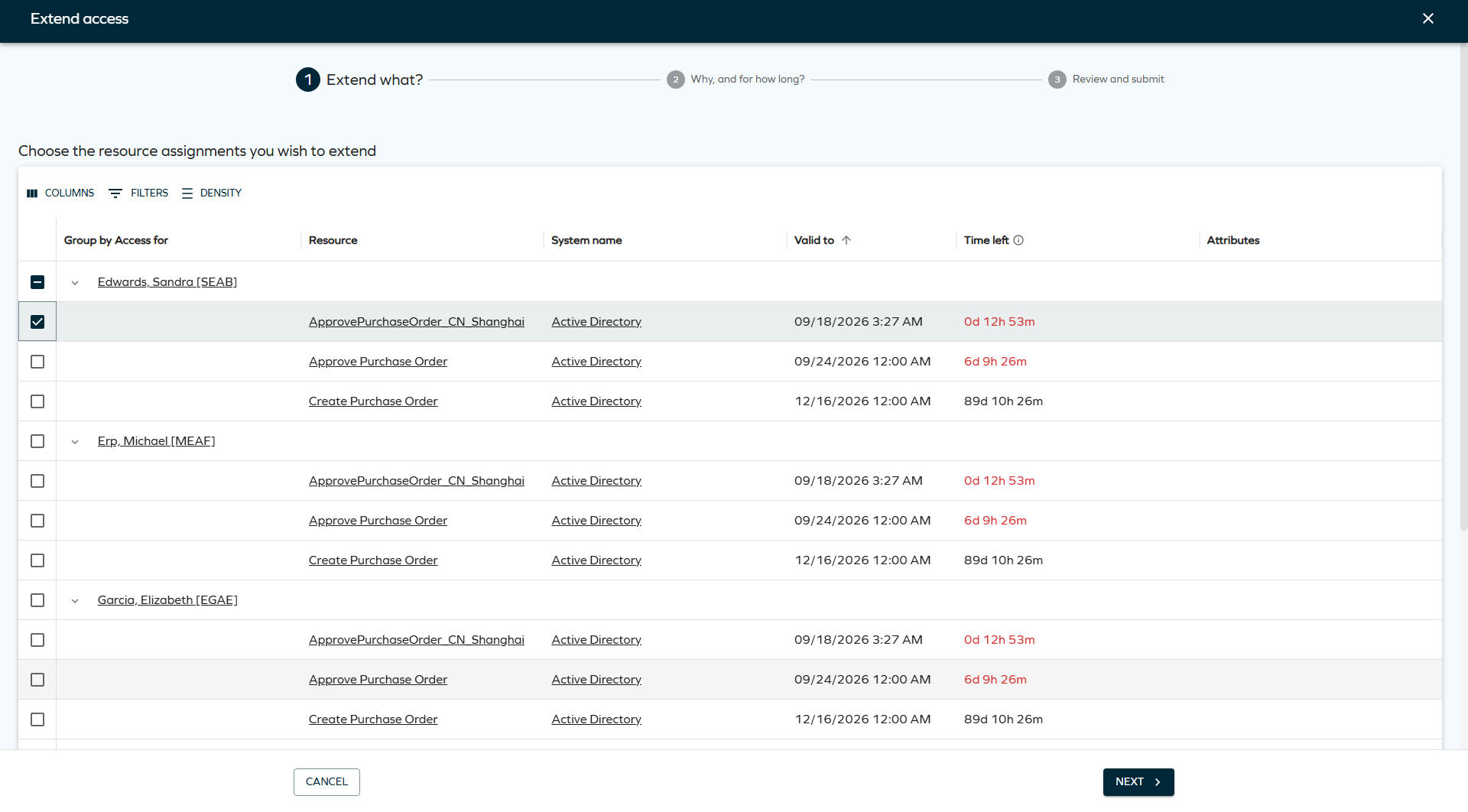The image size is (1468, 812).
Task: Click the Cancel button
Action: click(326, 781)
